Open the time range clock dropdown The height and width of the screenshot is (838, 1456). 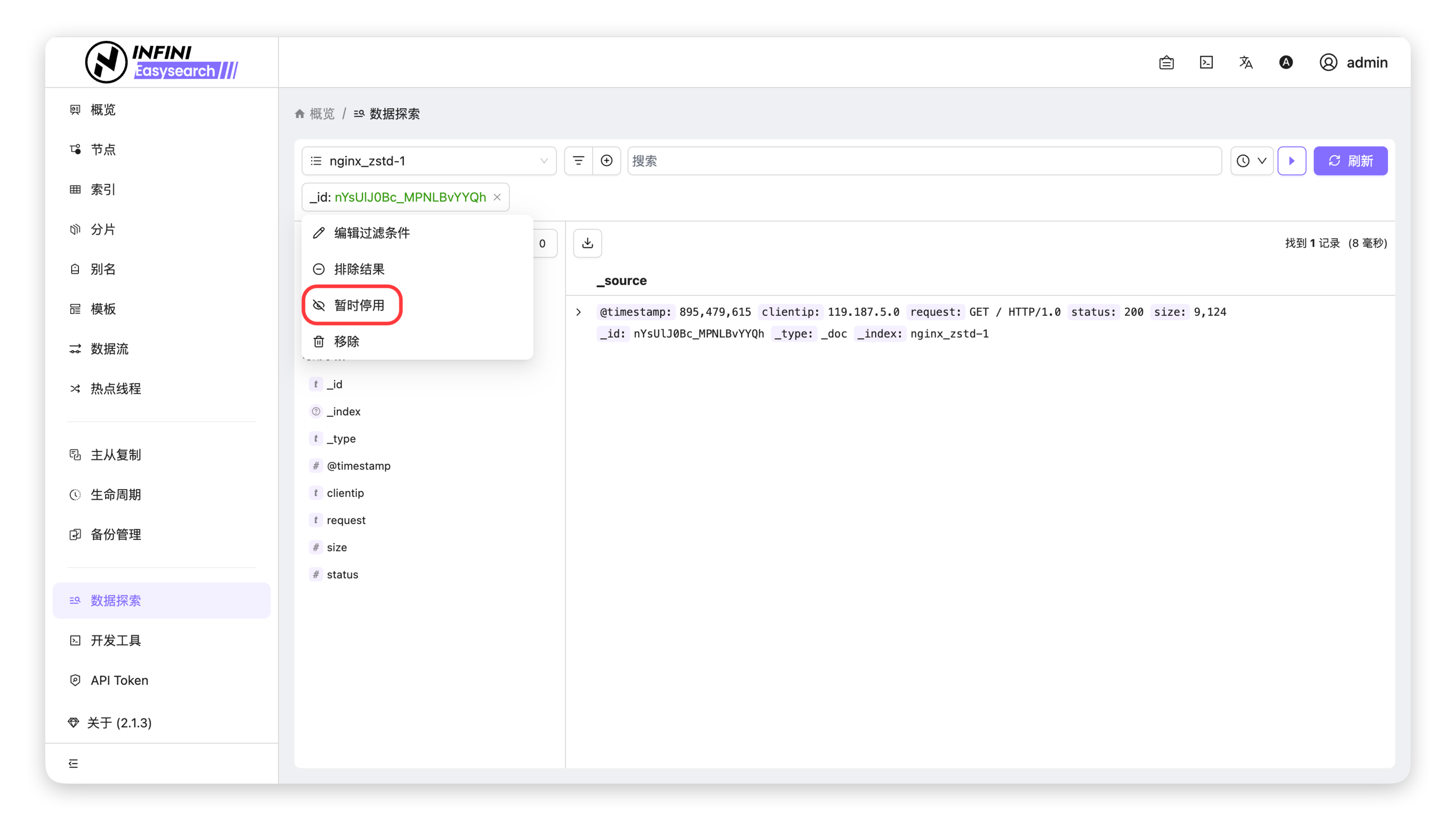tap(1251, 160)
